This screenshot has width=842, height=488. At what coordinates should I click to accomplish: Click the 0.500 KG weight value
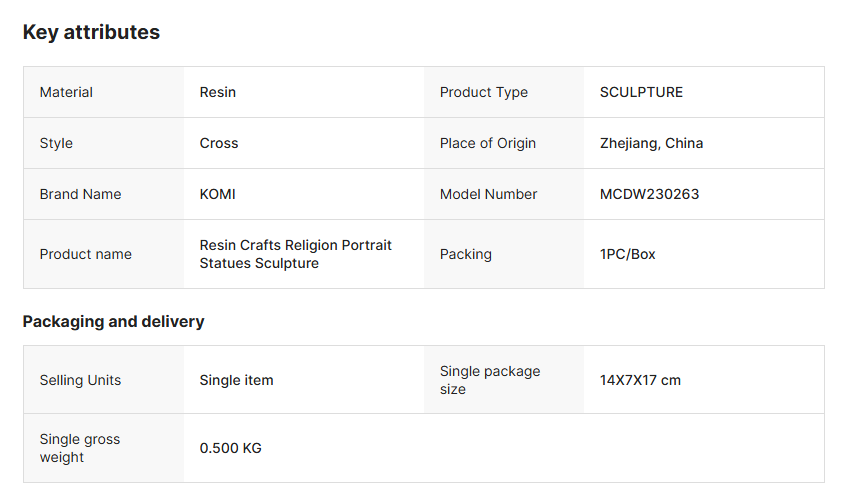tap(230, 448)
